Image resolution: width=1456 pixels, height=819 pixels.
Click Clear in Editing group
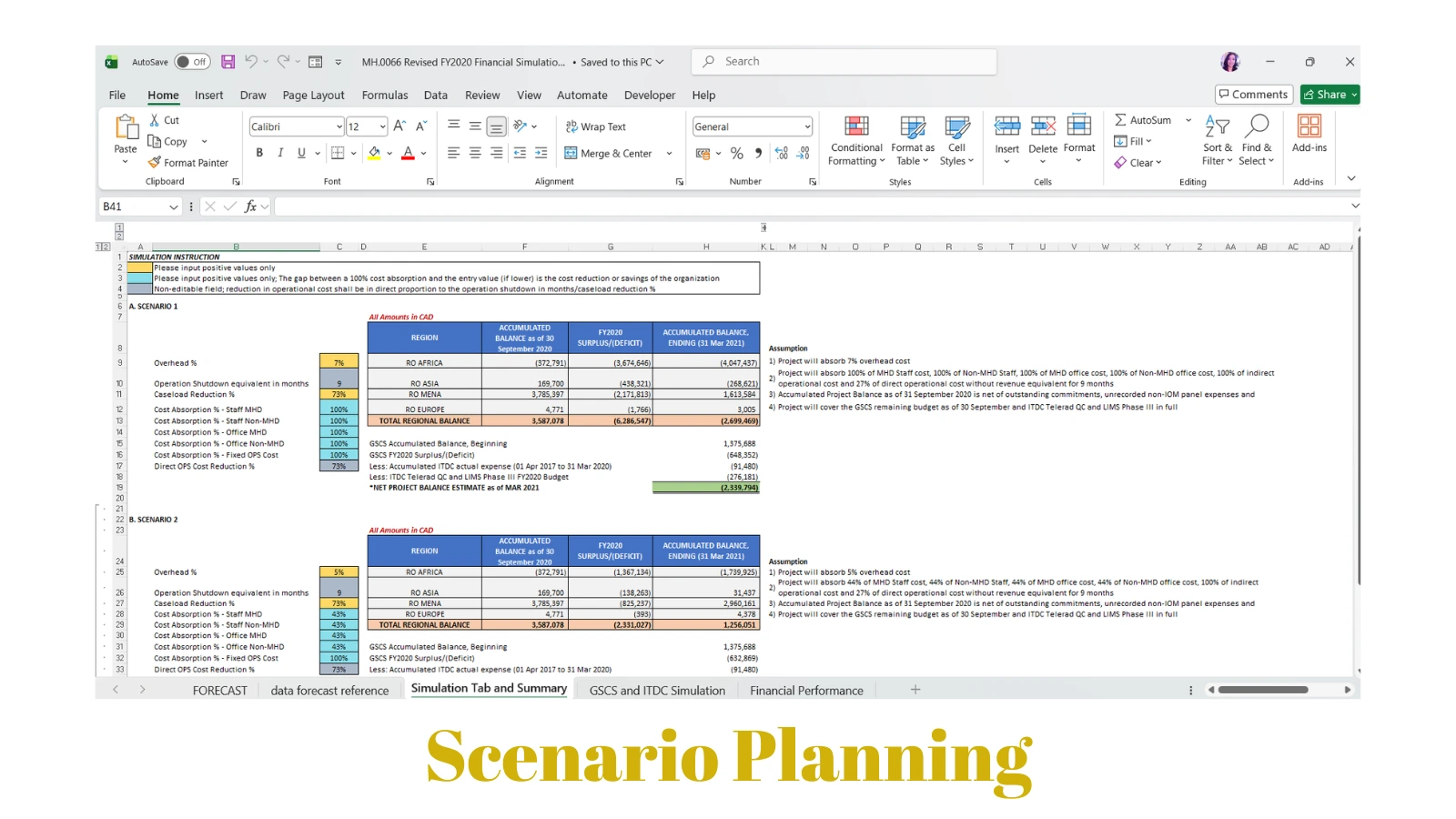click(1137, 163)
